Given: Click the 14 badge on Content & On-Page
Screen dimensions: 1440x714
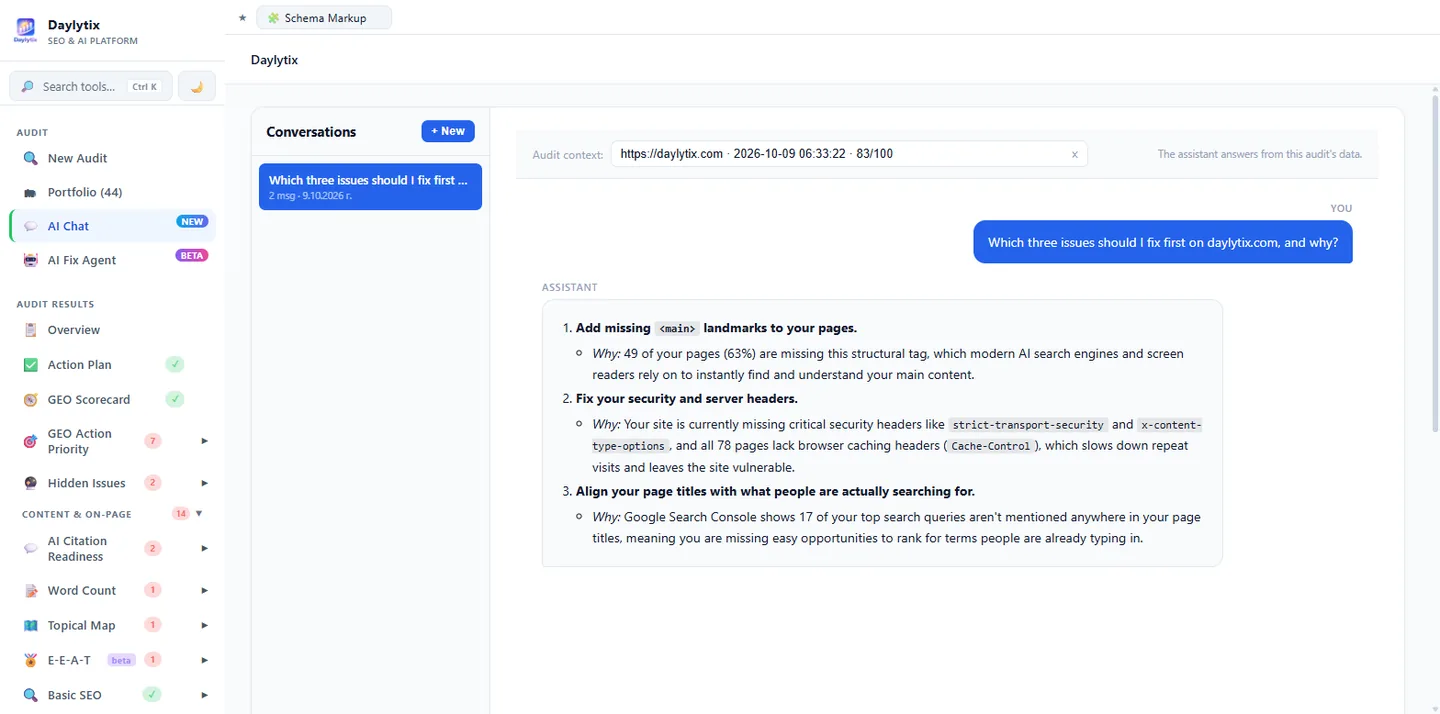Looking at the screenshot, I should point(180,514).
